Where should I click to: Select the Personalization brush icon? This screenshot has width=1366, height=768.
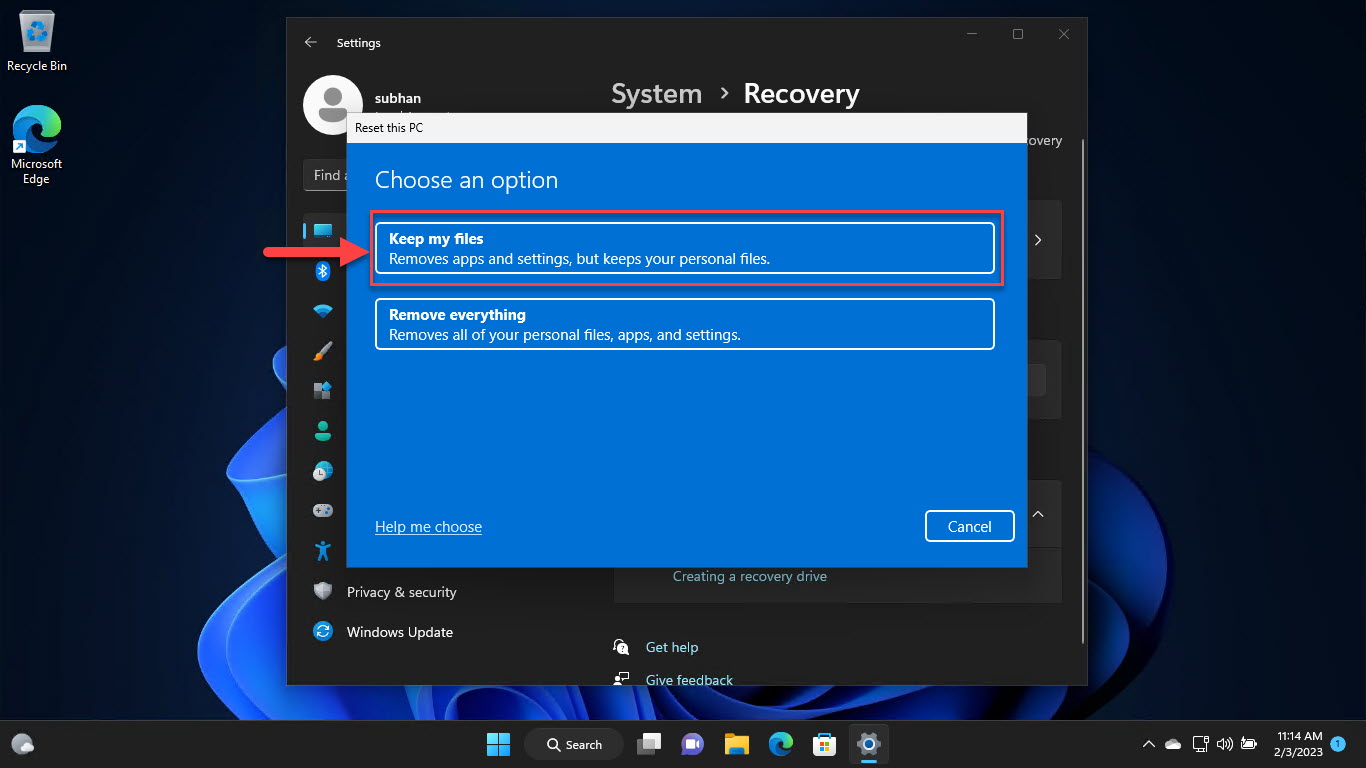tap(322, 351)
